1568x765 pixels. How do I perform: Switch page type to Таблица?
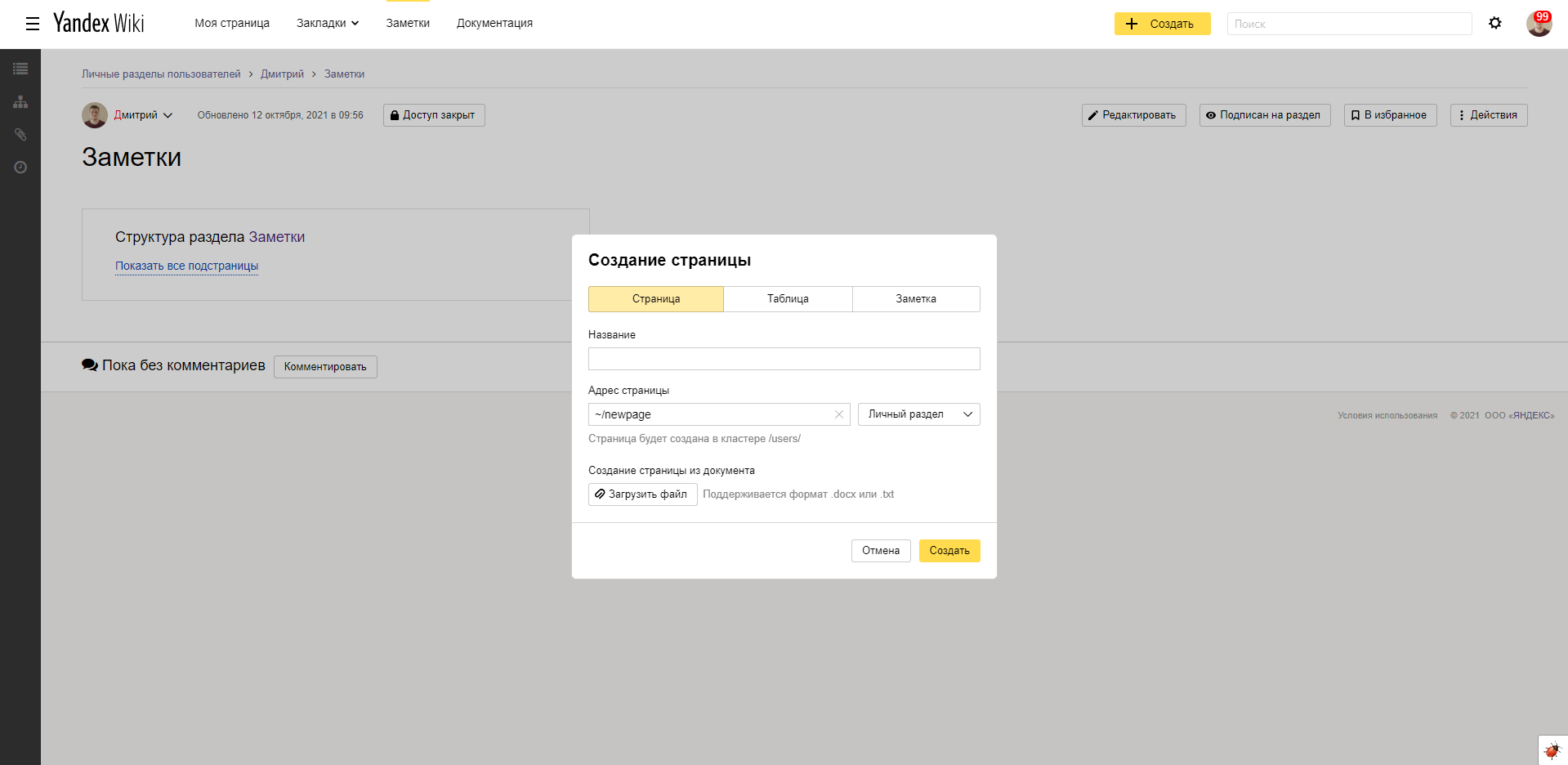click(788, 299)
